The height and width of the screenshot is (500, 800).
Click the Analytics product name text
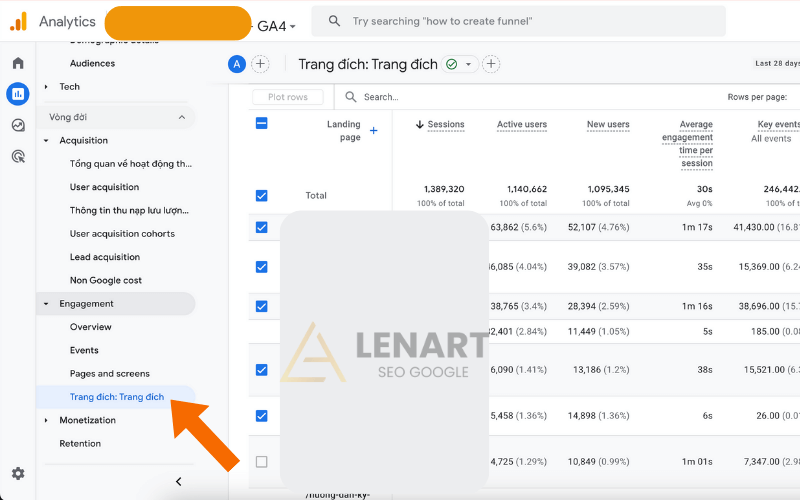tap(67, 21)
